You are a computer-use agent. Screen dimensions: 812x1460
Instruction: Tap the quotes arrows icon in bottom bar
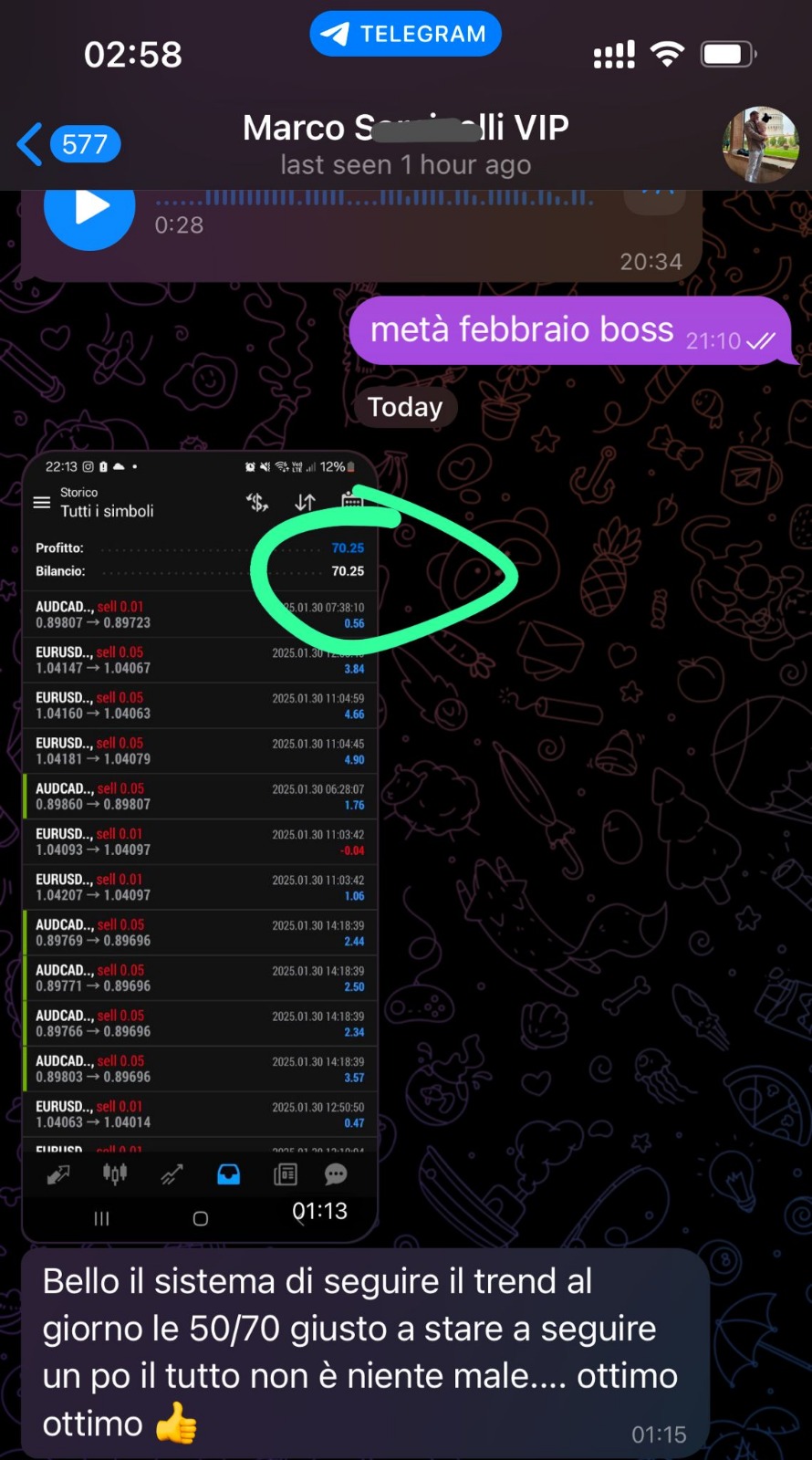click(x=58, y=1174)
